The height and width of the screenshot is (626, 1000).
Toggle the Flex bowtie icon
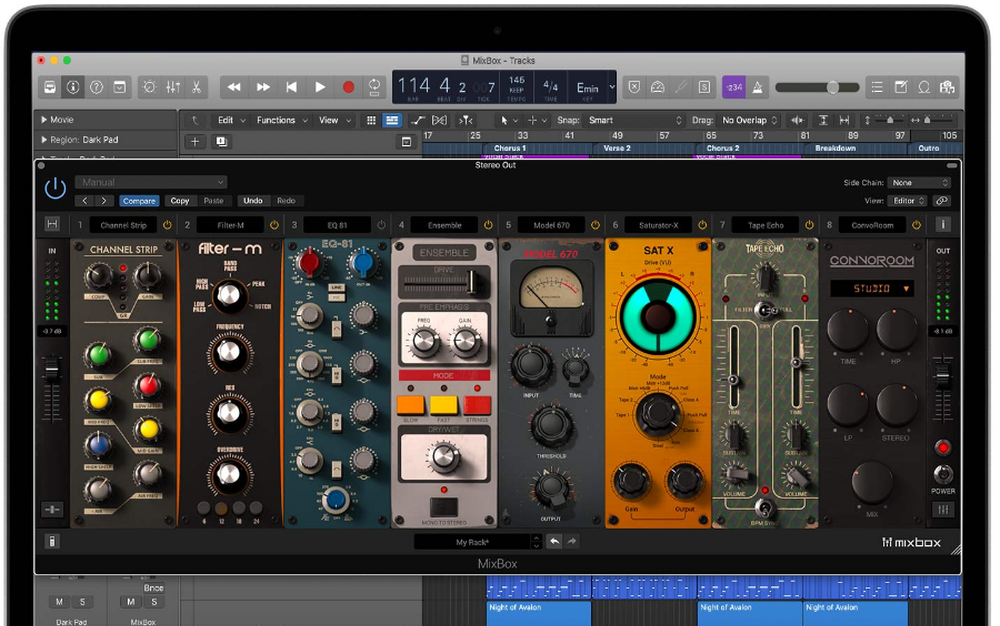[x=439, y=120]
